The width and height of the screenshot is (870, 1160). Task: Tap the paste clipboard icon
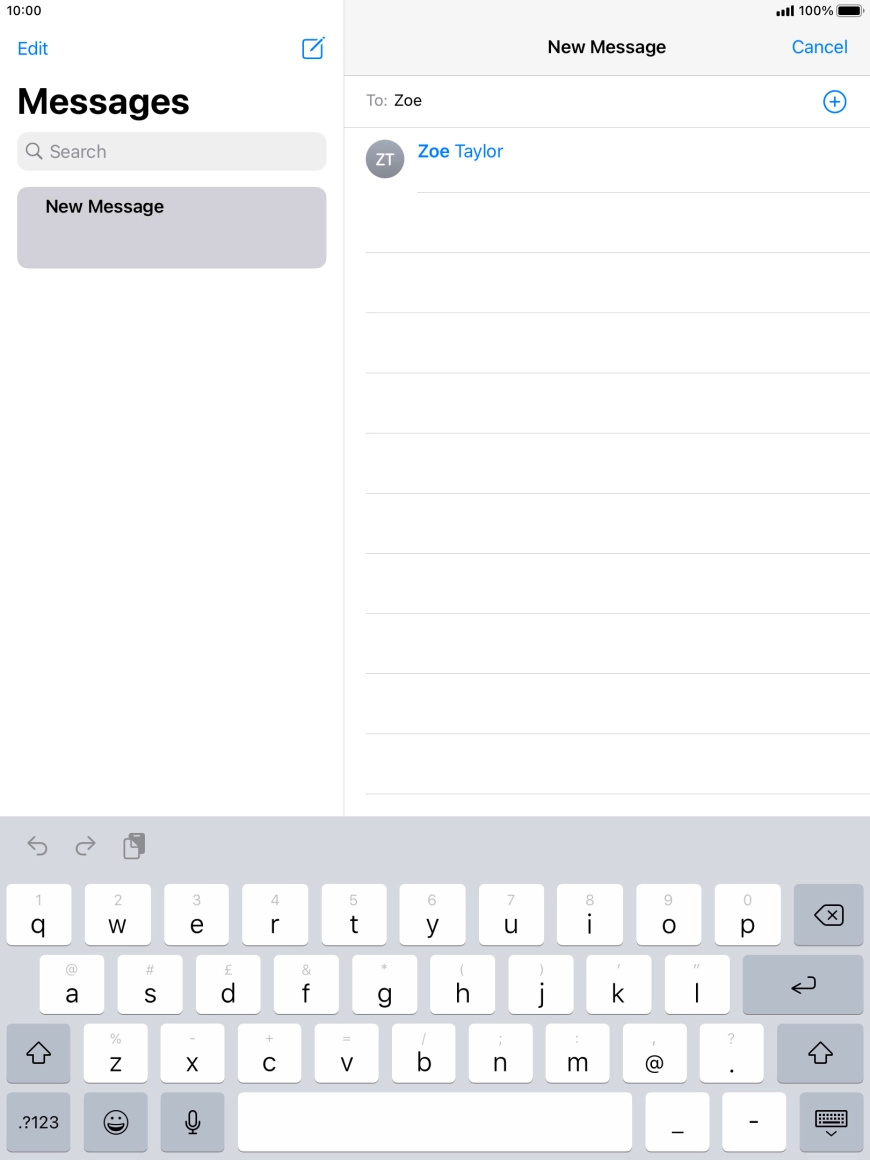pyautogui.click(x=133, y=846)
